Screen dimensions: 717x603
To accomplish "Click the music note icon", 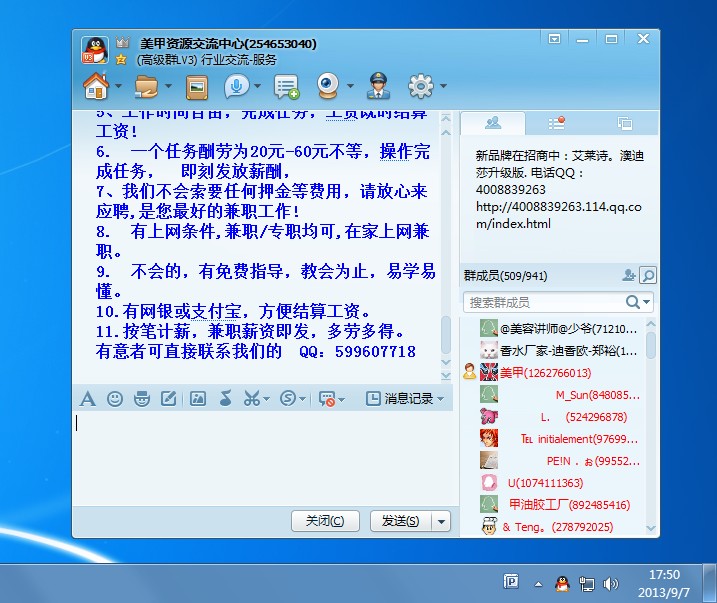I will 226,399.
